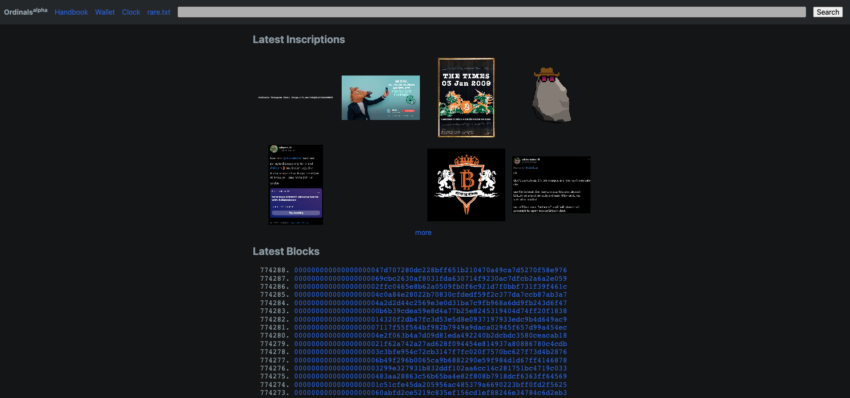Open block 774285 hash link
Screen dimensions: 850x398
coord(430,294)
